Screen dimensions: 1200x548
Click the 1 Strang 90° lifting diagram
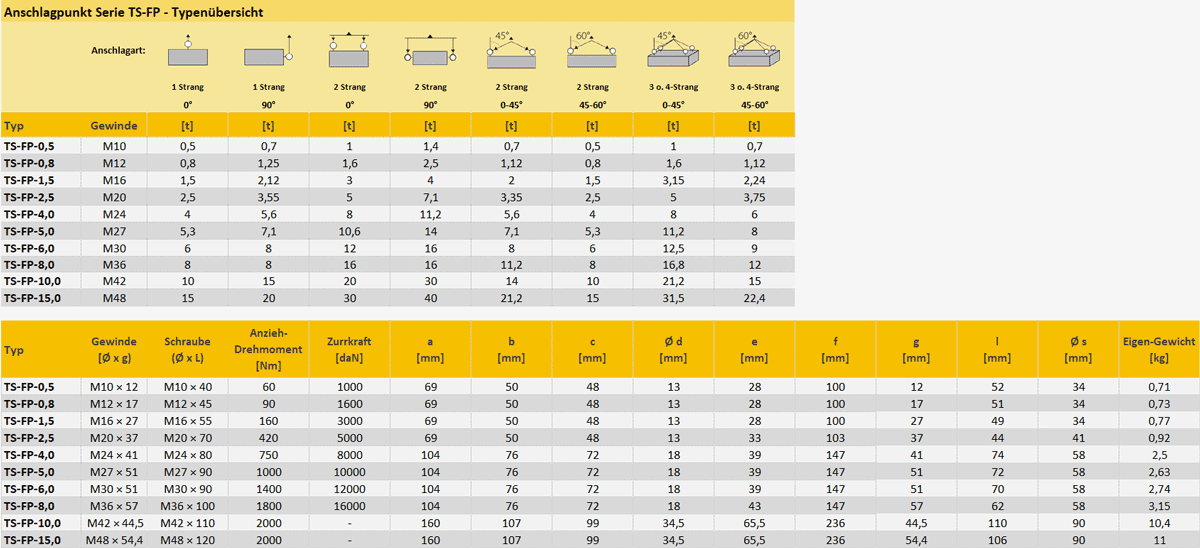point(268,52)
